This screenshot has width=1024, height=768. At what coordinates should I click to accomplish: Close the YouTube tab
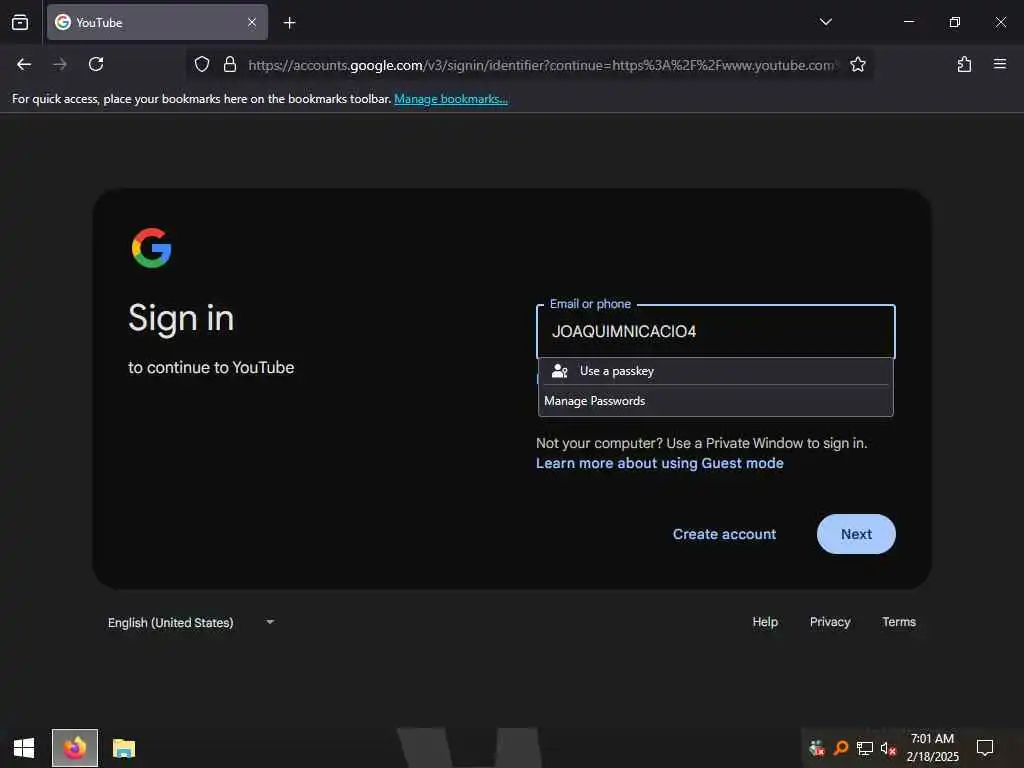click(x=251, y=22)
